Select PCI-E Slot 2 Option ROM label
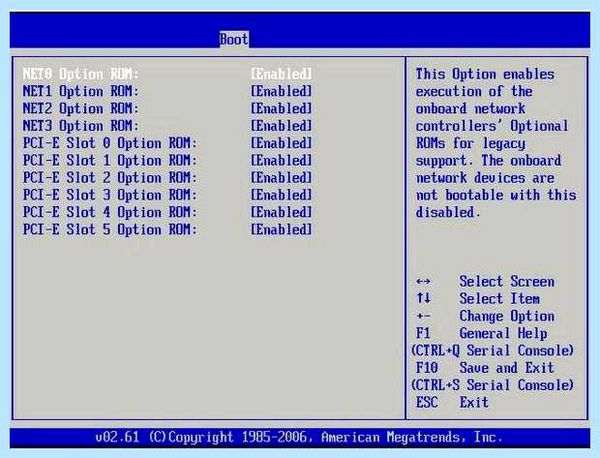The width and height of the screenshot is (600, 458). point(110,178)
